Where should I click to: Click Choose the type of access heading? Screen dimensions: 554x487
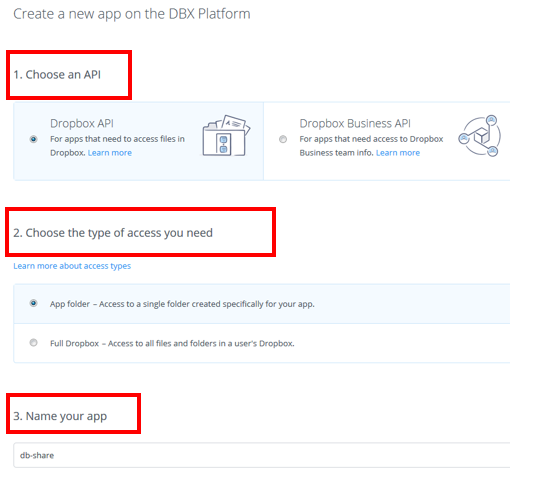(x=113, y=233)
